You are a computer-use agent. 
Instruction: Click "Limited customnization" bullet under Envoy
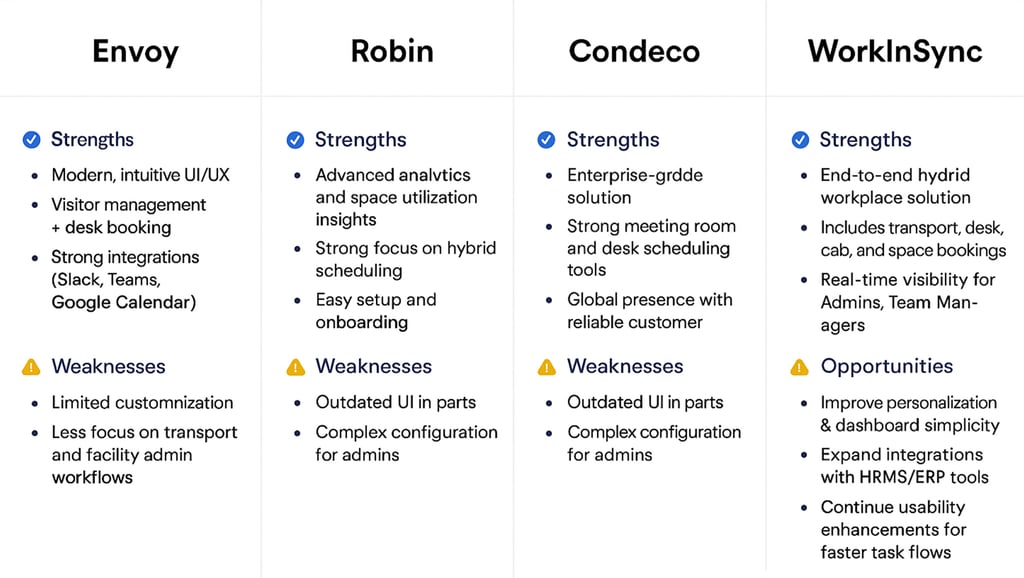tap(142, 403)
